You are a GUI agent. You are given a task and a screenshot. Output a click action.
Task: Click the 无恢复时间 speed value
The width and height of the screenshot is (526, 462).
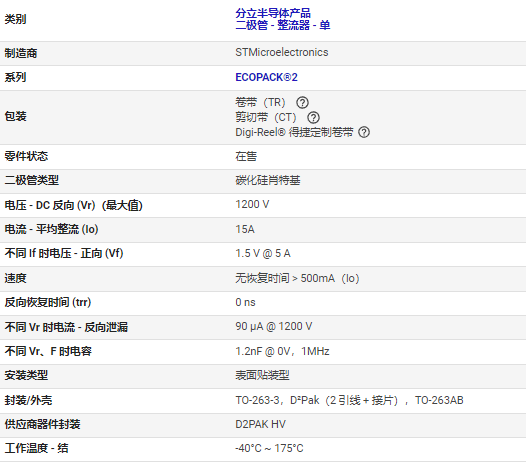click(x=297, y=278)
